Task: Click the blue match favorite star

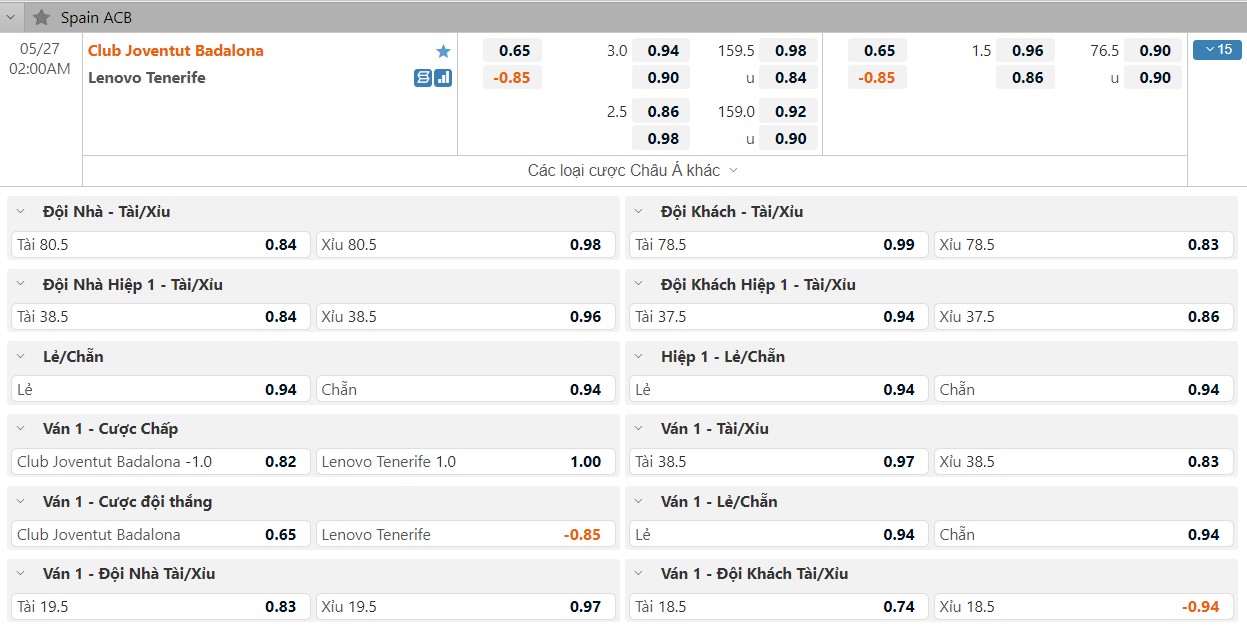Action: click(443, 51)
